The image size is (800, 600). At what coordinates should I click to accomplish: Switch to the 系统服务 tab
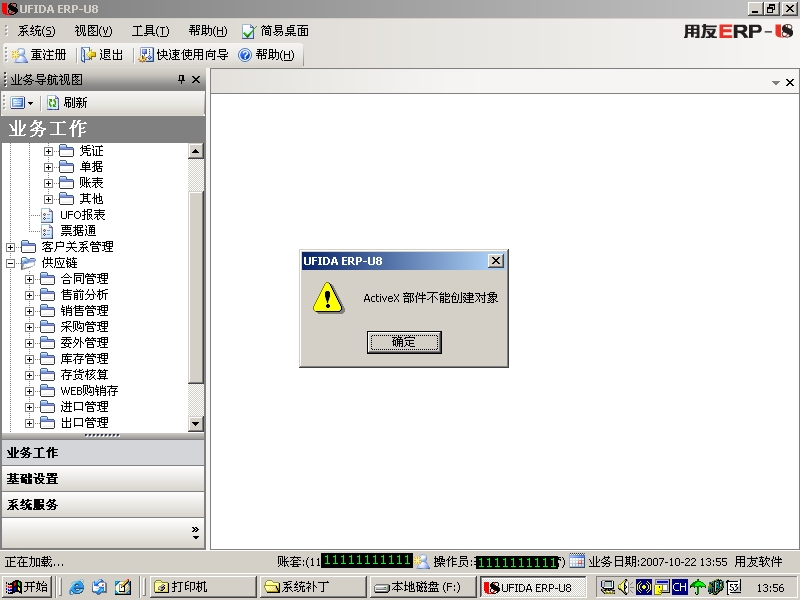(x=103, y=505)
